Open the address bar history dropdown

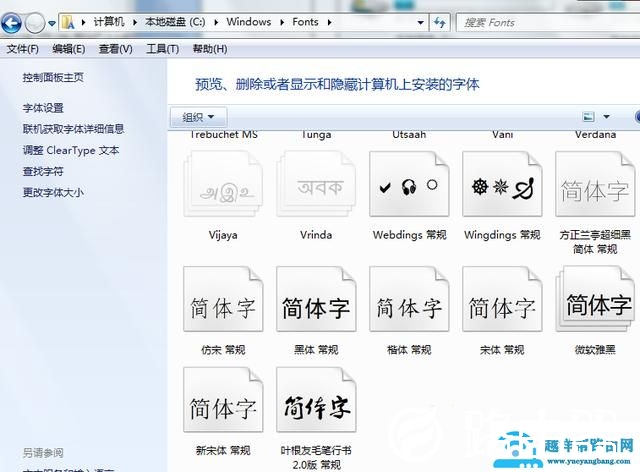click(x=420, y=22)
